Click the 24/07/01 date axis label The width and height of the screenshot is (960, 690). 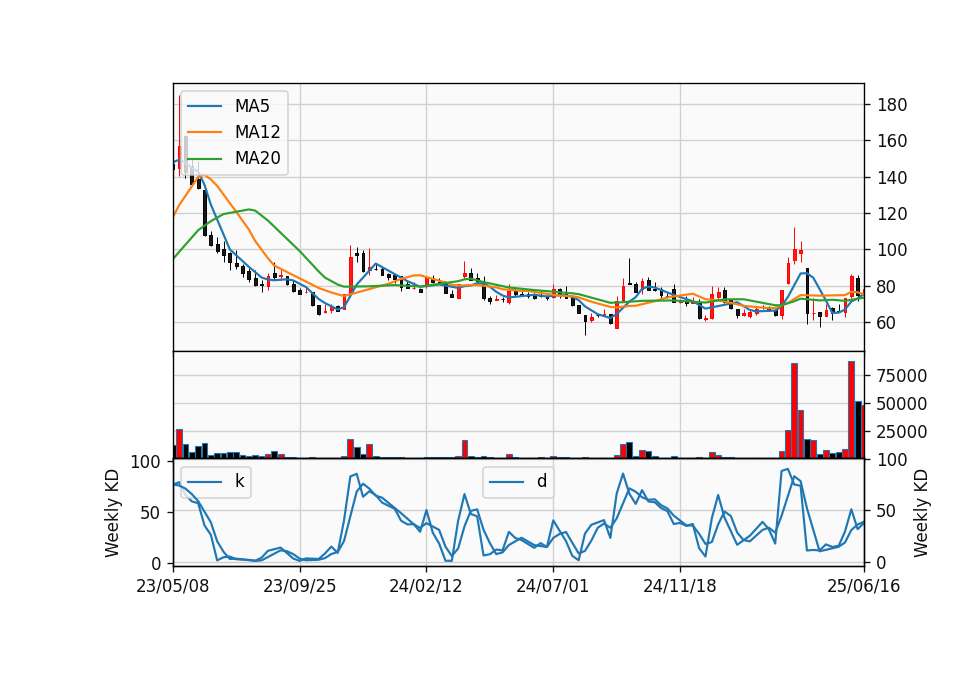552,586
